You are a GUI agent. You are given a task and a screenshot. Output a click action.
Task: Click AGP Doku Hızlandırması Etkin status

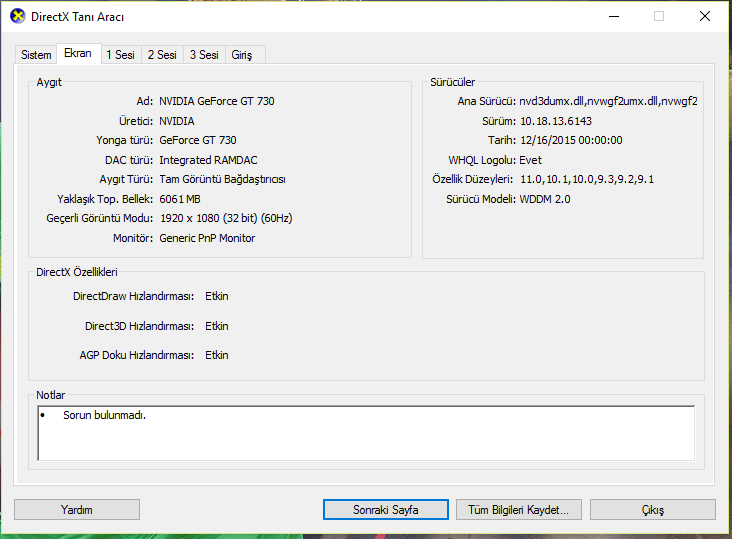click(217, 355)
